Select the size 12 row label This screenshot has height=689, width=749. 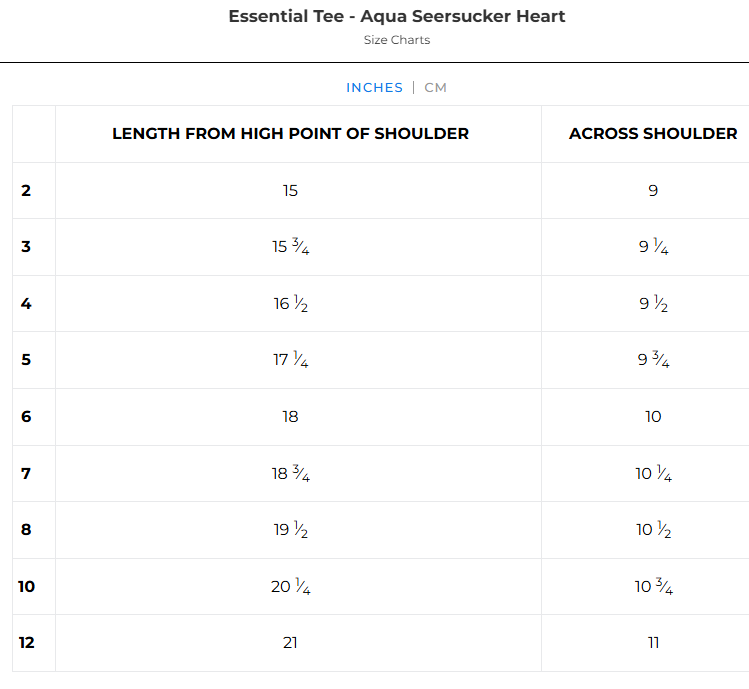(26, 642)
